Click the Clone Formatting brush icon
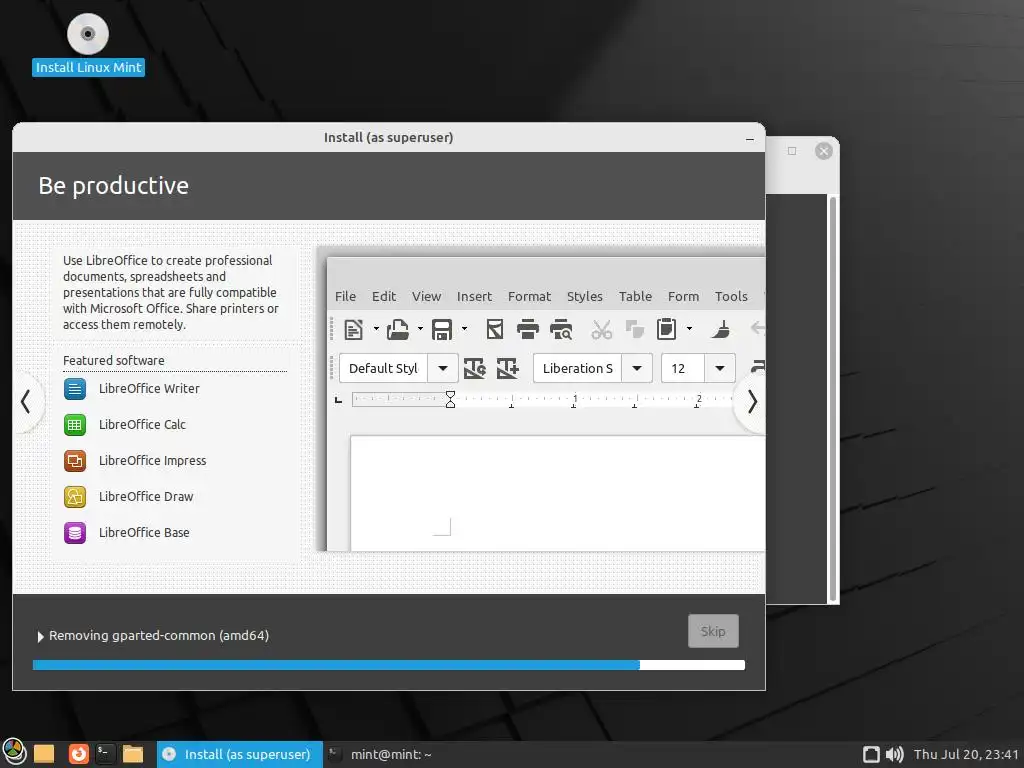The width and height of the screenshot is (1024, 768). pyautogui.click(x=721, y=329)
